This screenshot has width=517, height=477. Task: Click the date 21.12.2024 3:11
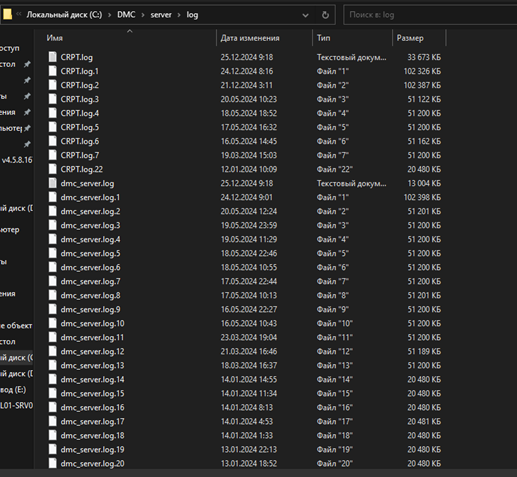click(247, 85)
